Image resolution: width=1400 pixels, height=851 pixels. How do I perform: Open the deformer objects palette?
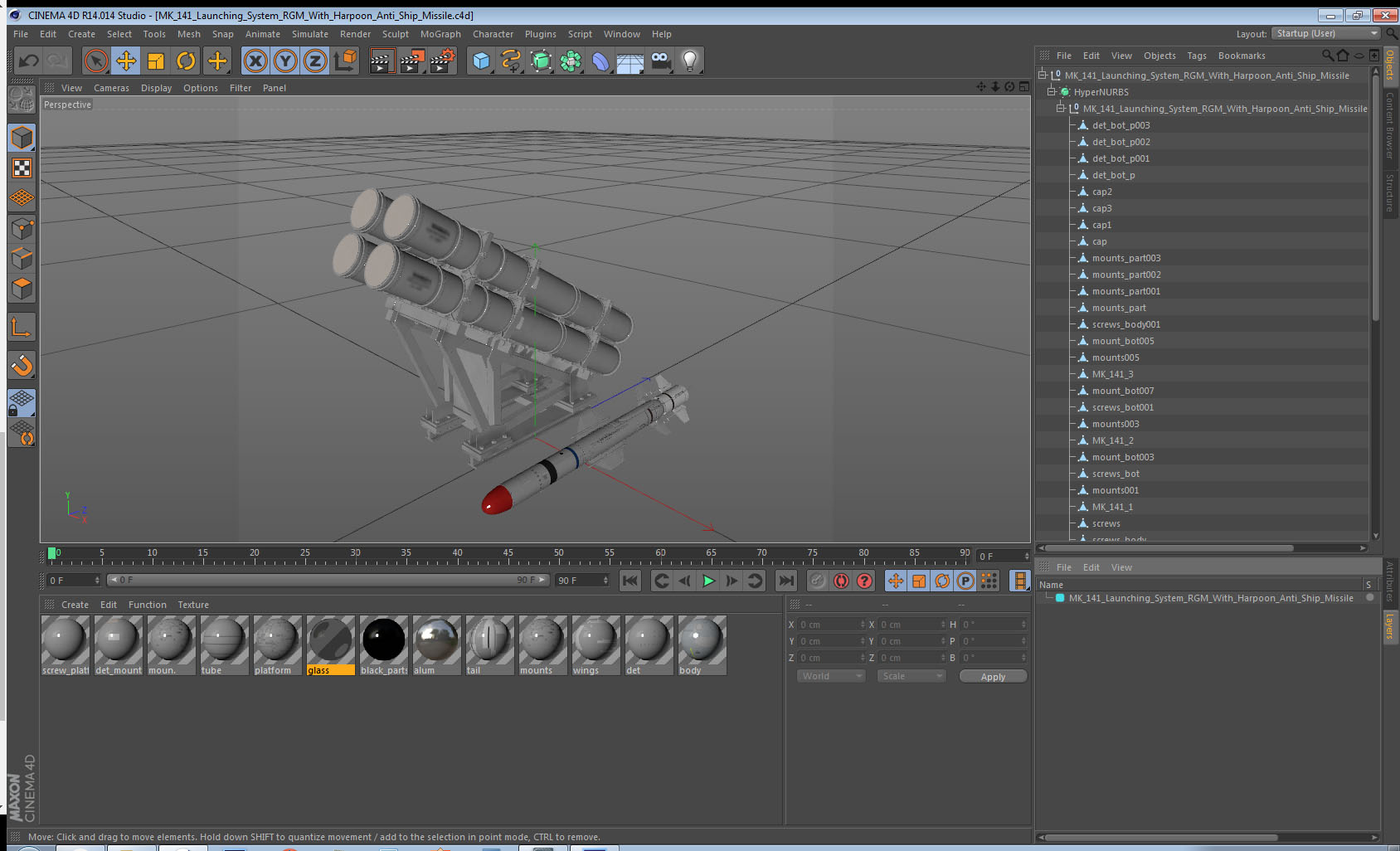600,61
